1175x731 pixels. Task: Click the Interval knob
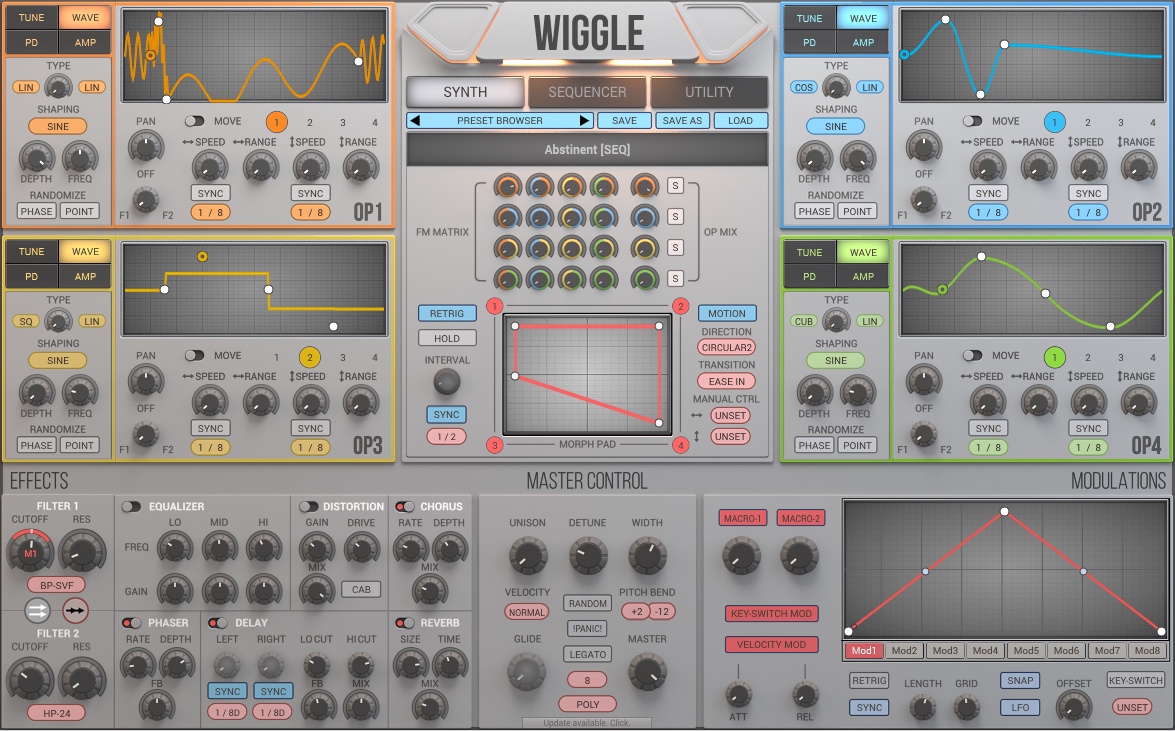pos(447,382)
